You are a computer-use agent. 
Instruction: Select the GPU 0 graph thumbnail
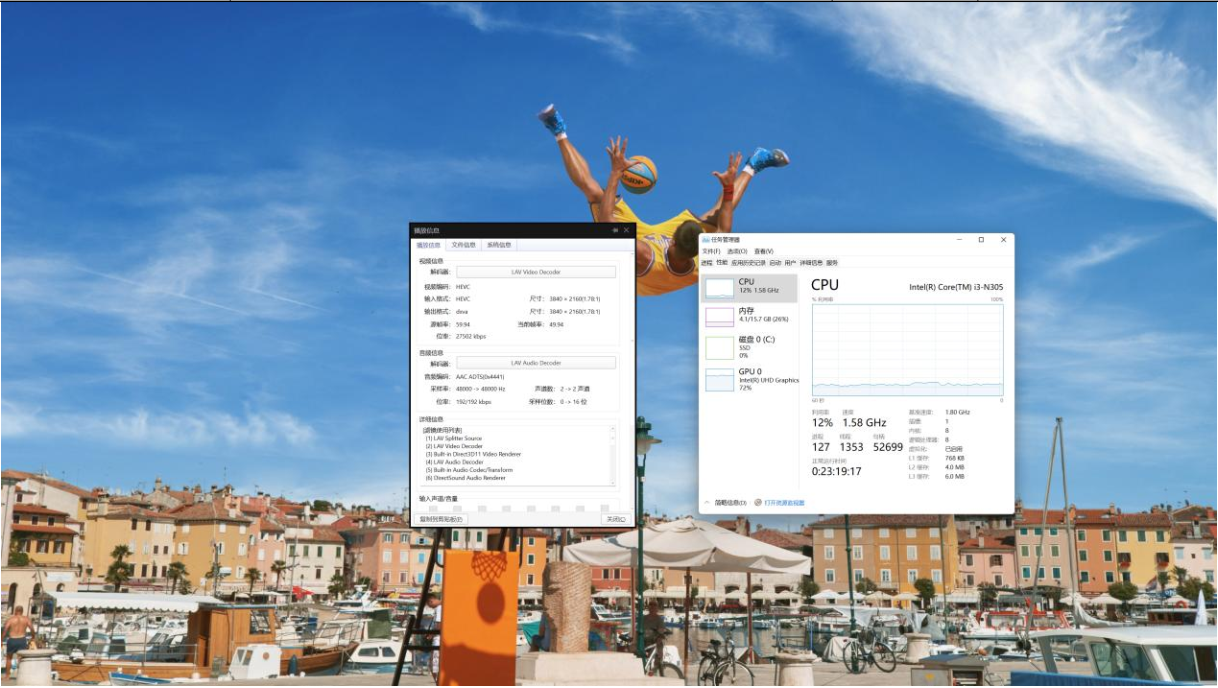pos(719,379)
